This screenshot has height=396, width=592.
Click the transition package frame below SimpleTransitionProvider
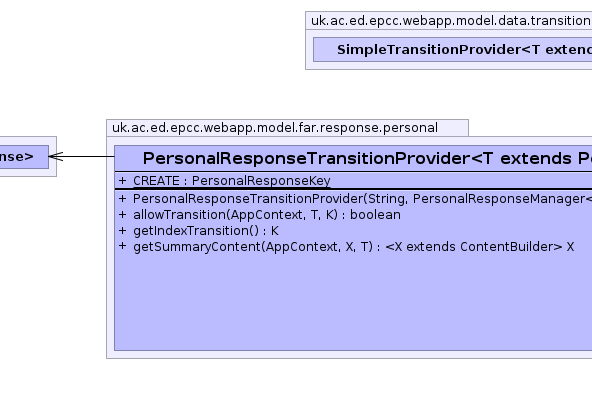pyautogui.click(x=449, y=66)
